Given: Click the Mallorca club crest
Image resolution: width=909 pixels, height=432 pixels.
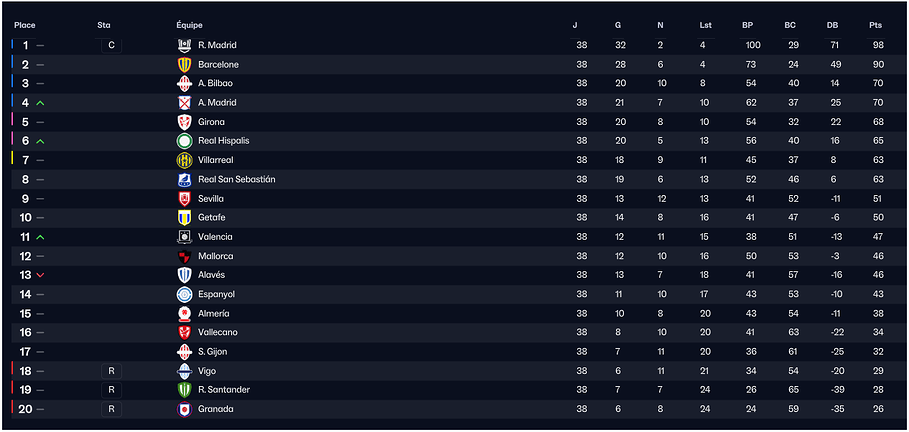Looking at the screenshot, I should coord(184,256).
